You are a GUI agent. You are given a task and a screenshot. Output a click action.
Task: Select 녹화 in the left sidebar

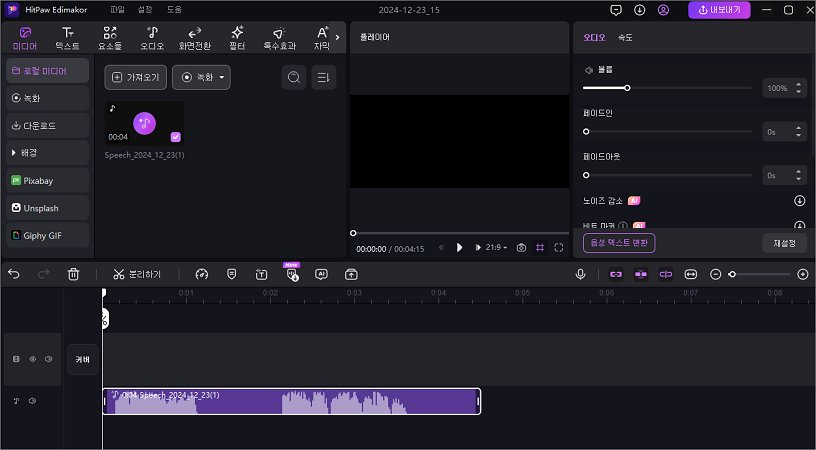click(47, 98)
